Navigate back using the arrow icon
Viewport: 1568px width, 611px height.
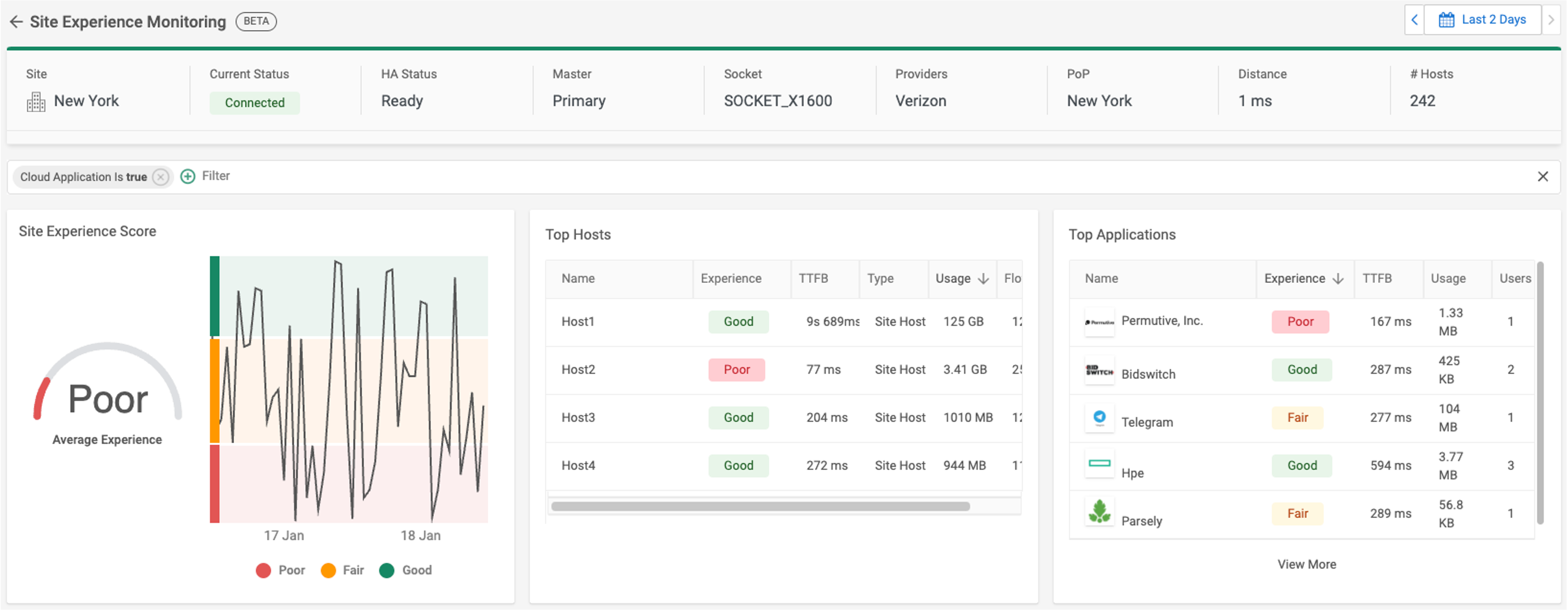point(16,21)
